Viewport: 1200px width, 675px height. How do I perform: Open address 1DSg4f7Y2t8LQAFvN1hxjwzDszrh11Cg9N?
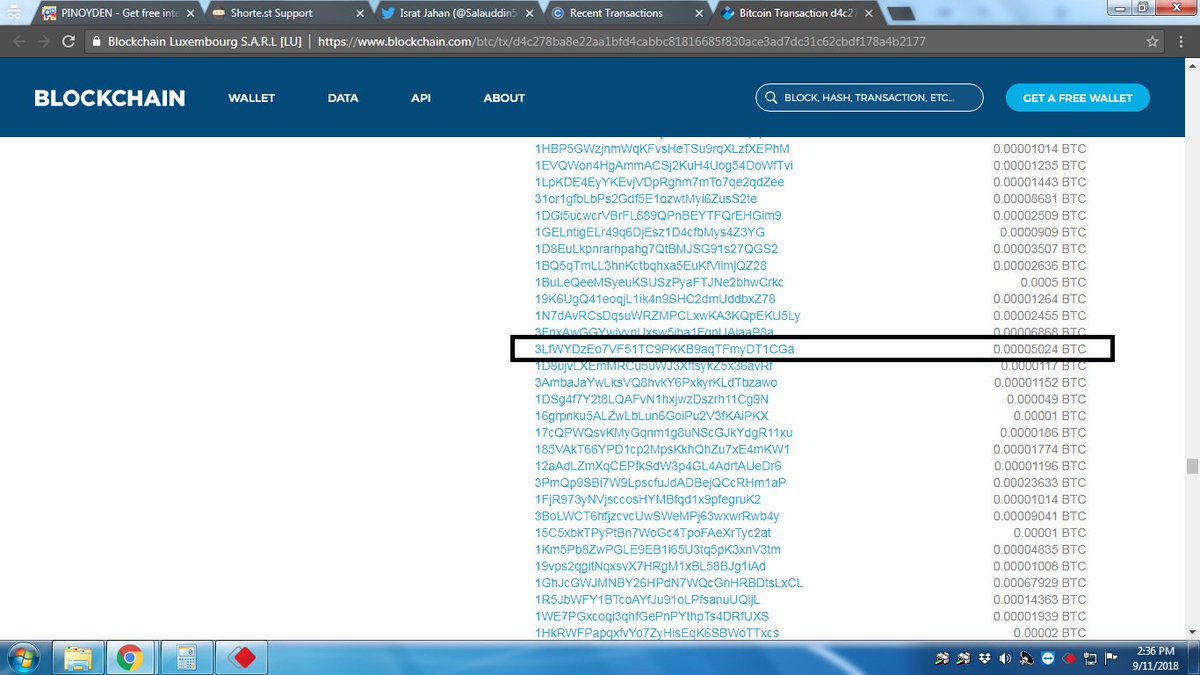click(x=652, y=399)
